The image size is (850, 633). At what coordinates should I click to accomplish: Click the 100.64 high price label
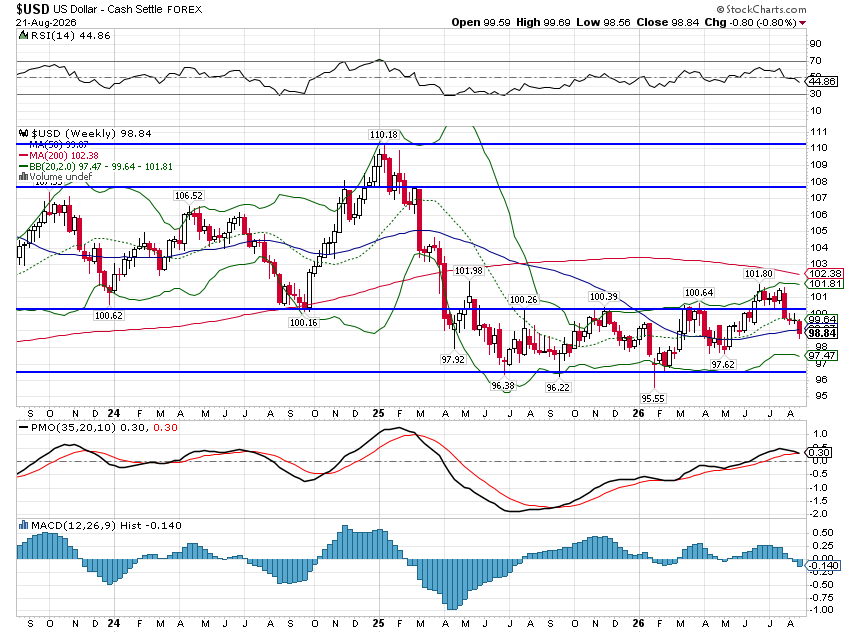(x=699, y=293)
